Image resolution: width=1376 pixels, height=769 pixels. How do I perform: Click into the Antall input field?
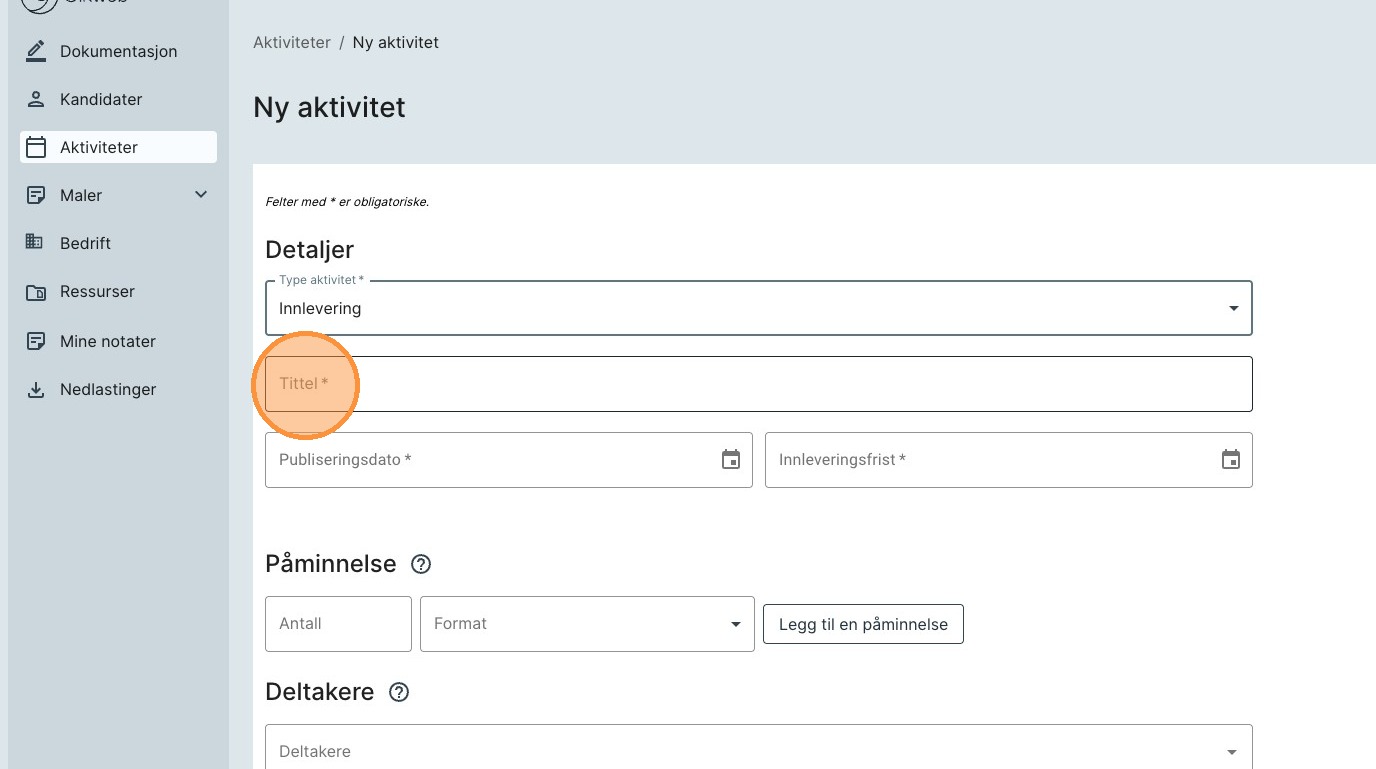pyautogui.click(x=338, y=624)
